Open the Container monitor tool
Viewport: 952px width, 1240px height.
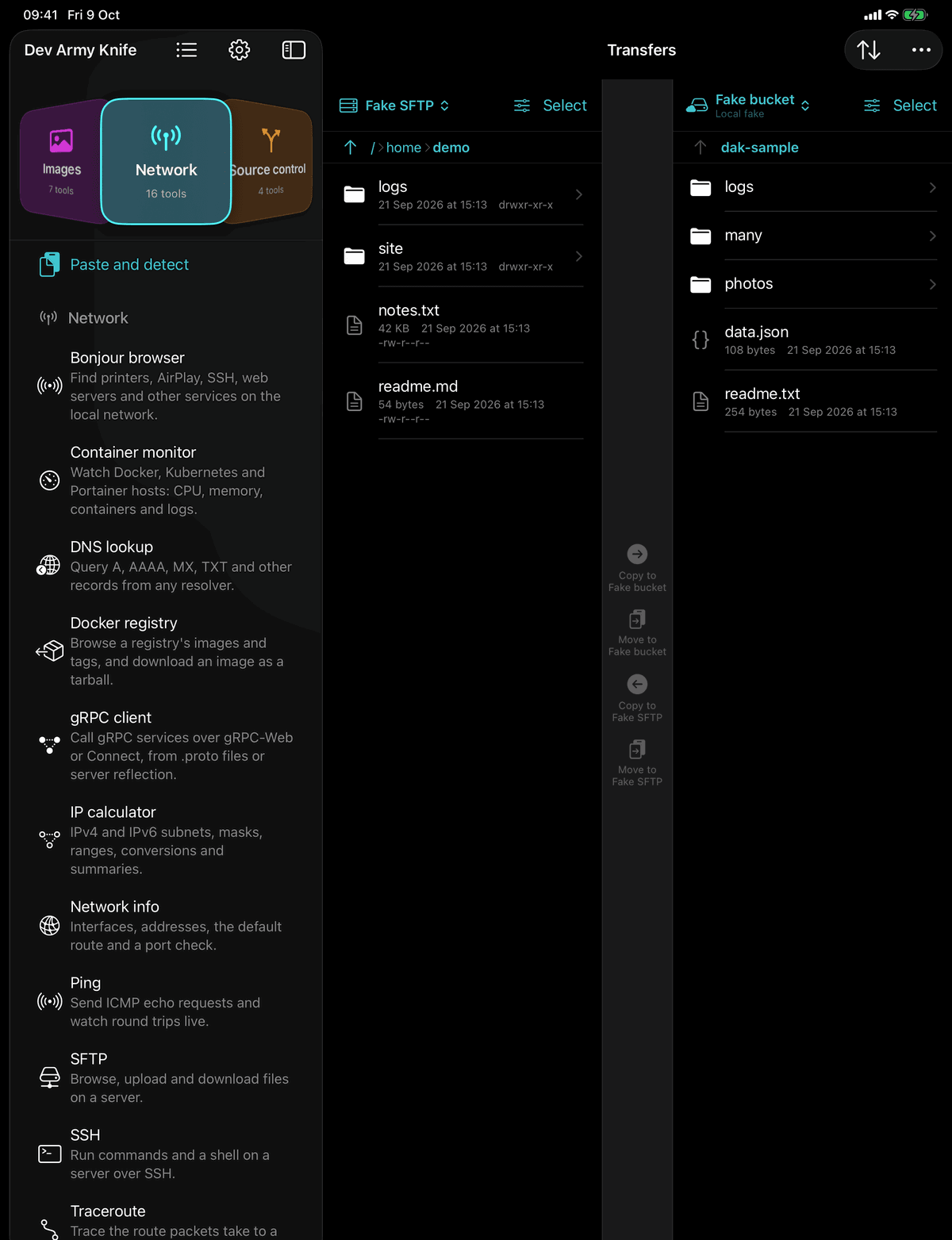166,480
